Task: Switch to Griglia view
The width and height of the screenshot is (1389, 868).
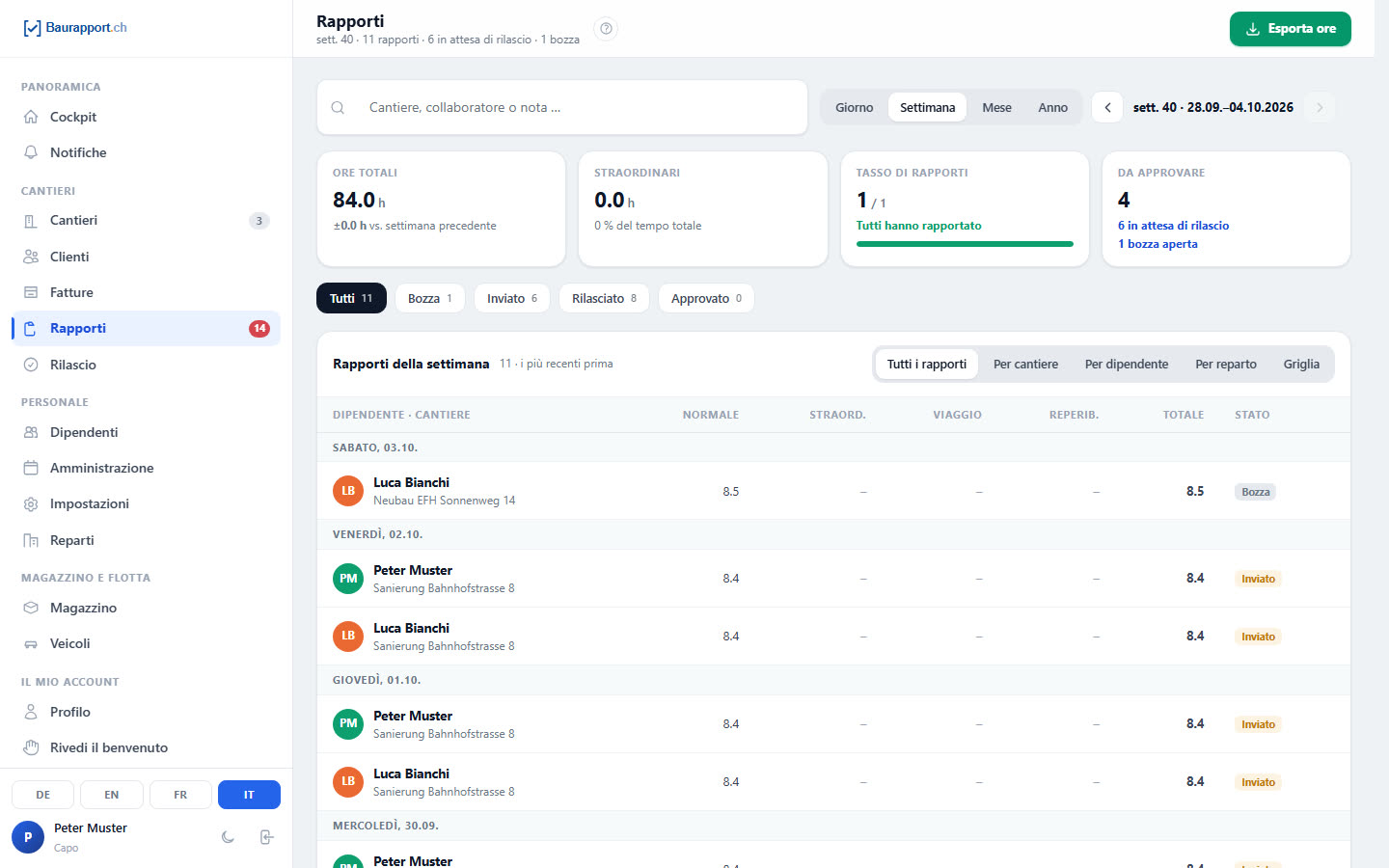Action: tap(1301, 364)
